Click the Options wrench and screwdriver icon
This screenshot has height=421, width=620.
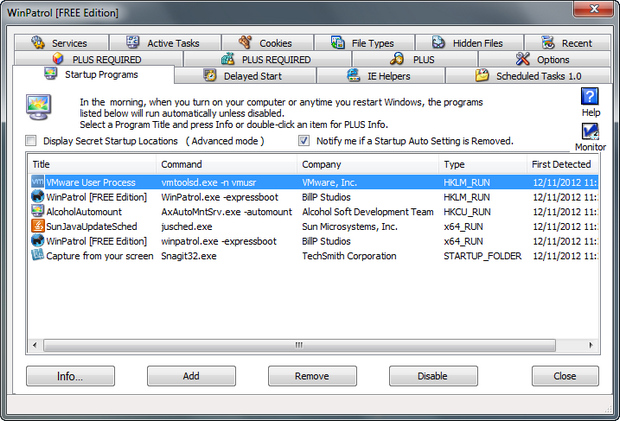pos(522,59)
